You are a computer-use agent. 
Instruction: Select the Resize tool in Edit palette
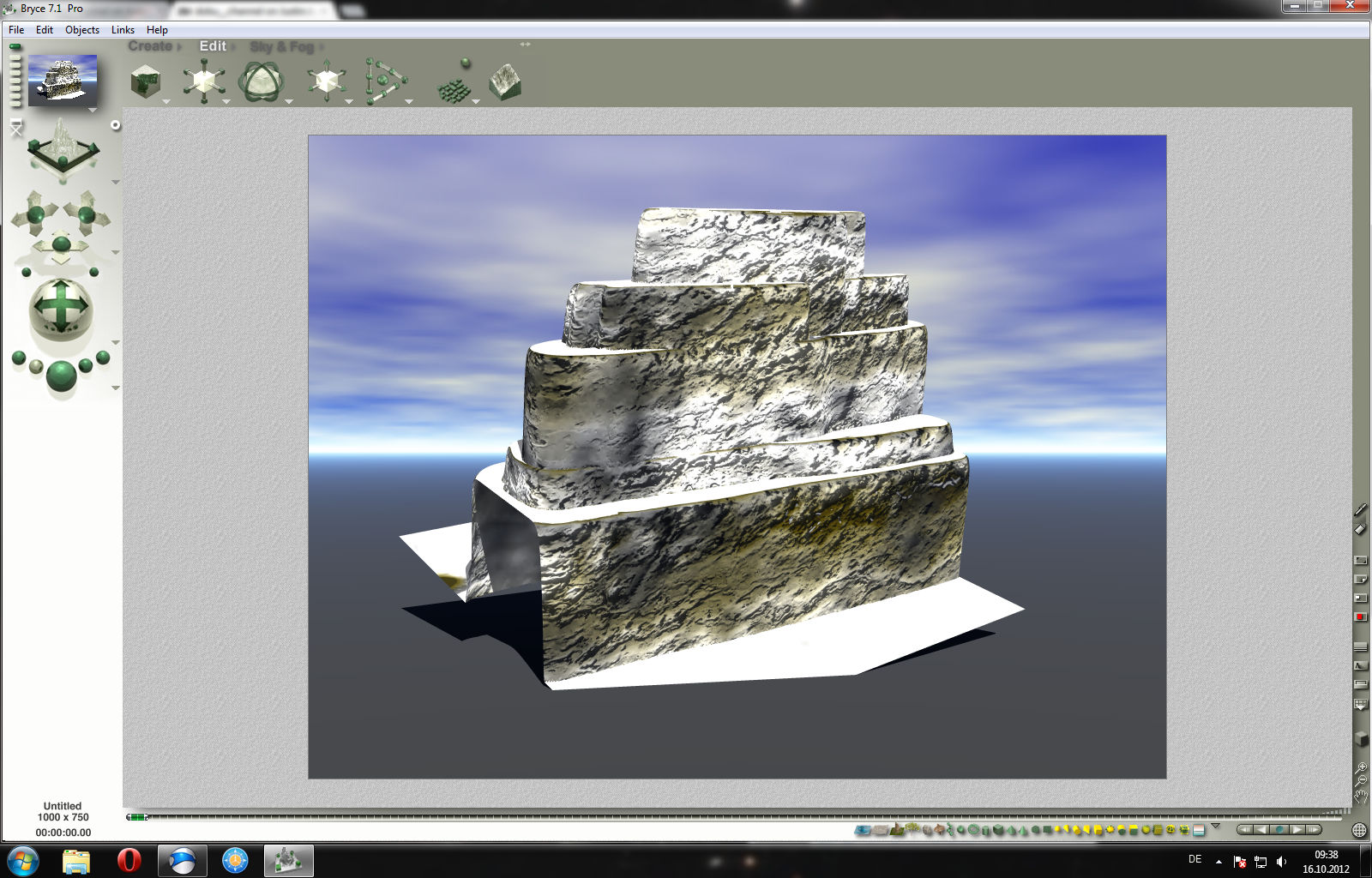coord(203,81)
